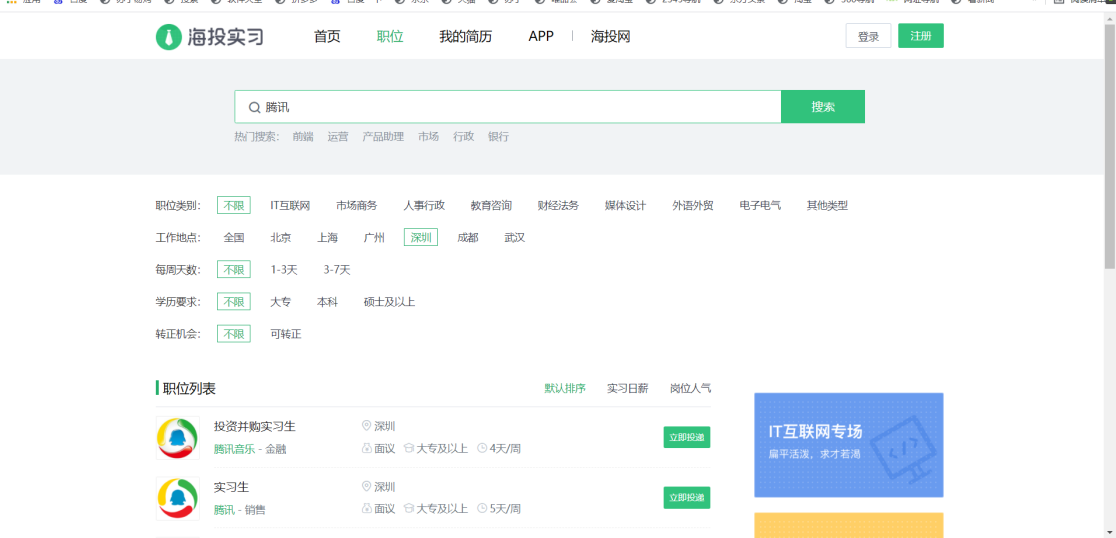Click the green 搜索 button
1116x538 pixels.
pyautogui.click(x=823, y=107)
